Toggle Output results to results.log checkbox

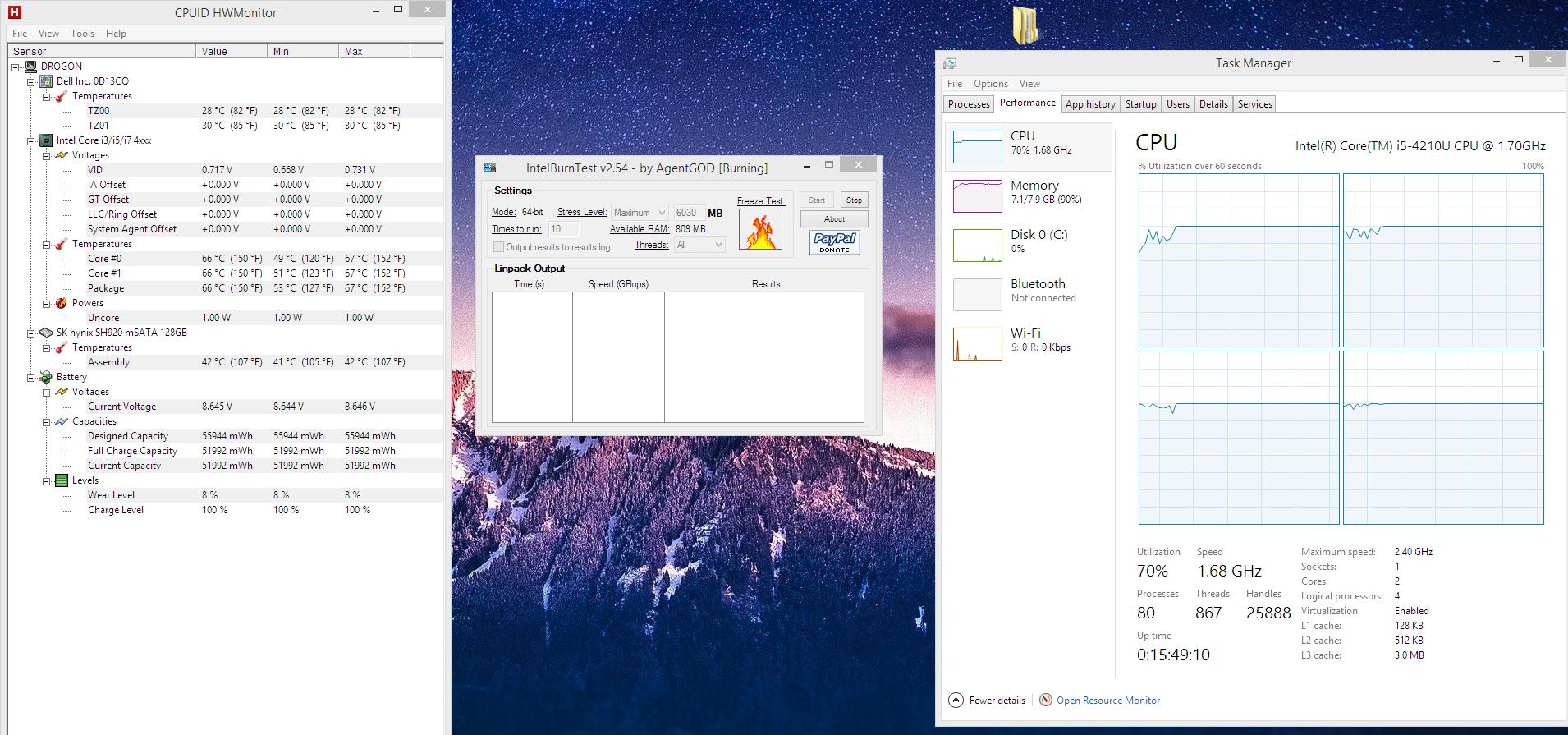point(498,246)
